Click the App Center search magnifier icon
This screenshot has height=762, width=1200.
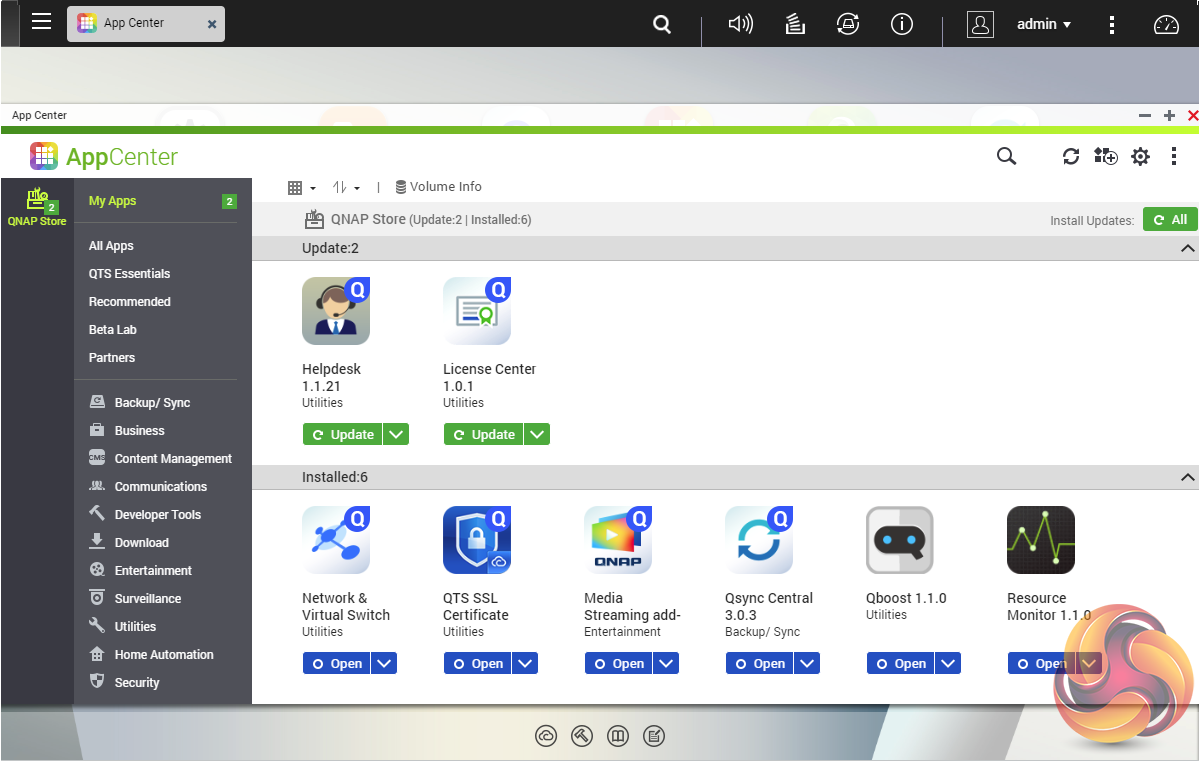(1006, 156)
